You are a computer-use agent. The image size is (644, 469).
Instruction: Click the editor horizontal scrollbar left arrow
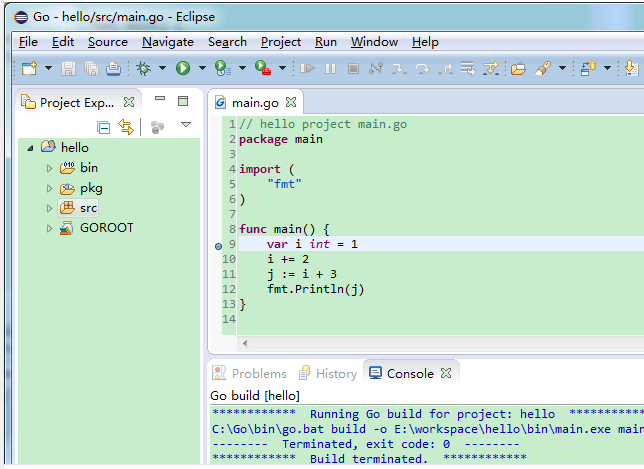(245, 343)
